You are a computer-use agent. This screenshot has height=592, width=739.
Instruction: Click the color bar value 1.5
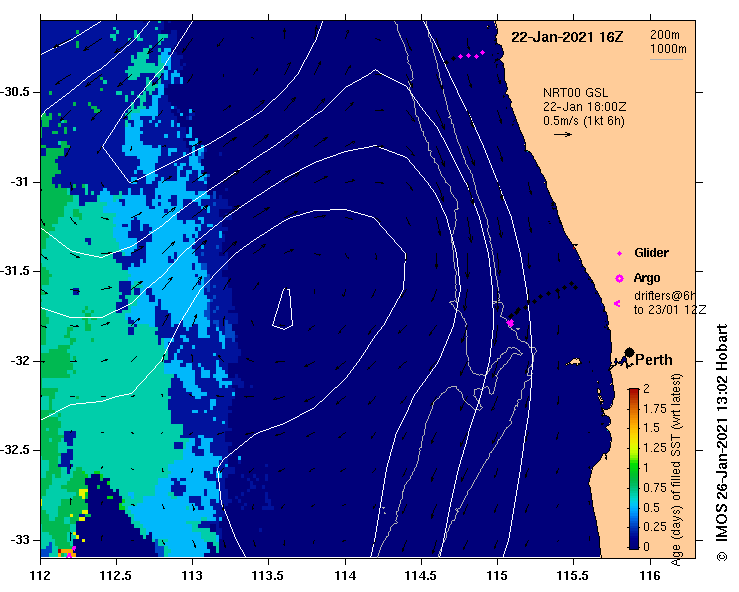pos(651,428)
